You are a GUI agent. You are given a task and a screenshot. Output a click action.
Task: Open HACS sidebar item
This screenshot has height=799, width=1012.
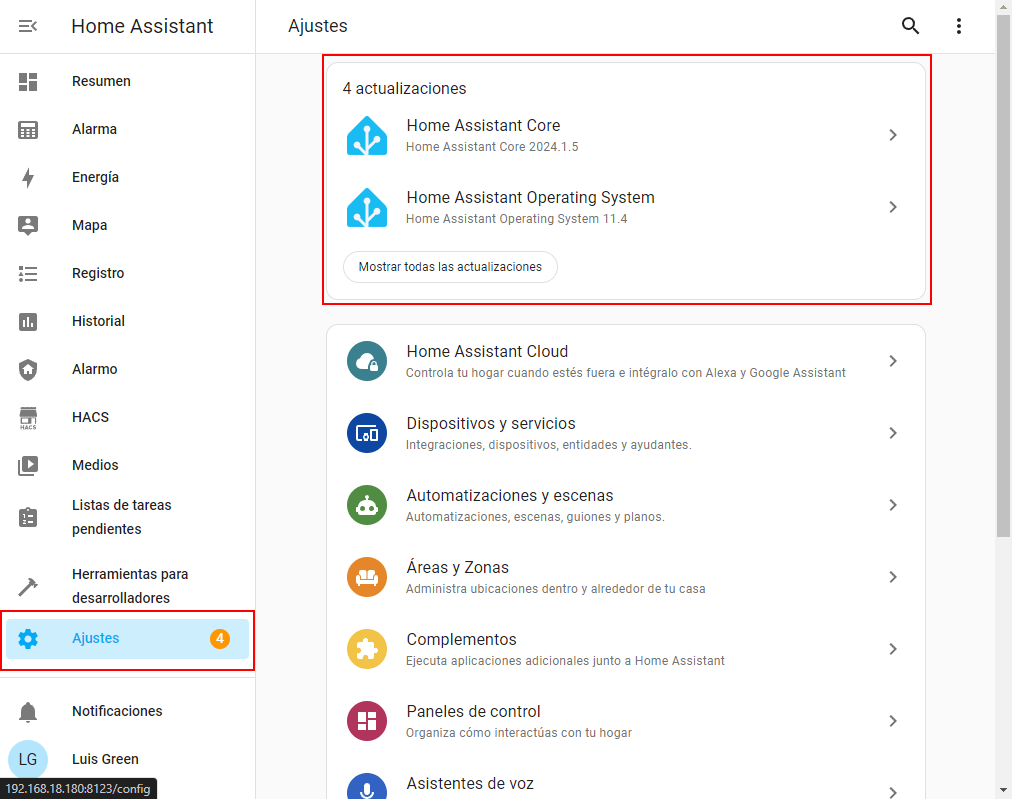click(x=127, y=418)
